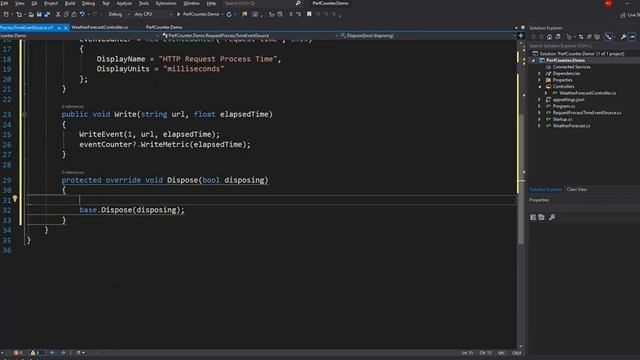Click the editor vertical scrollbar thumb

521,179
